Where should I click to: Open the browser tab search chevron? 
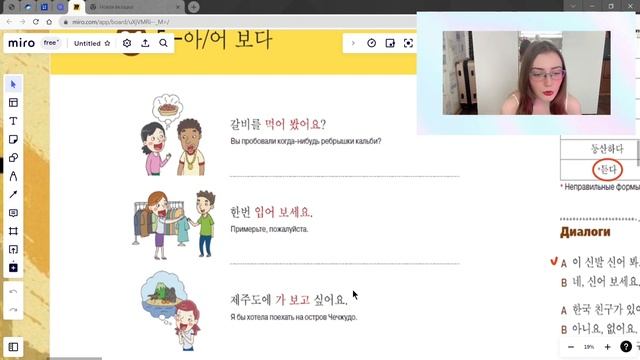[x=573, y=6]
